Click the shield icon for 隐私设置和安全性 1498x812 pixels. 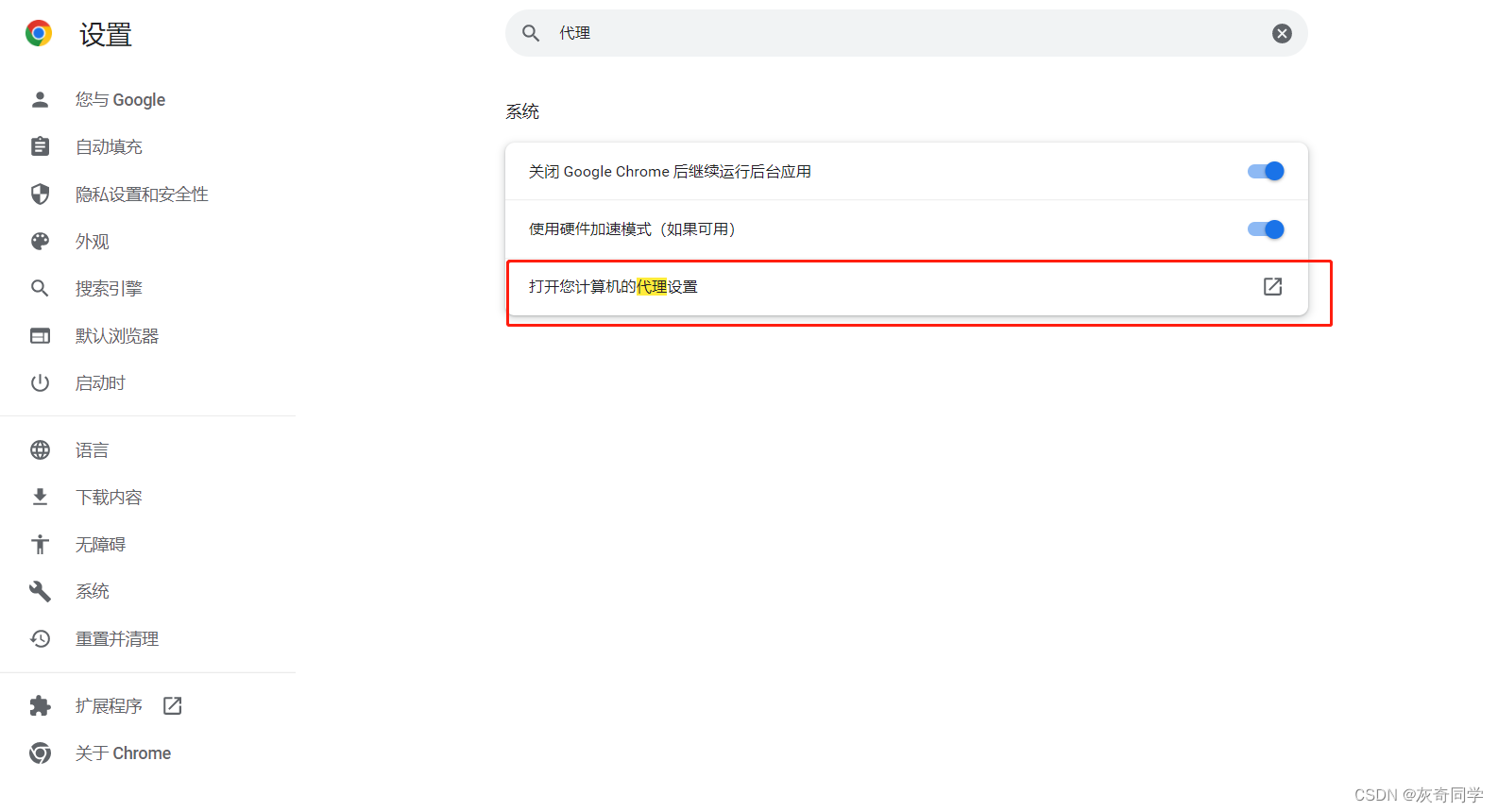[x=40, y=194]
